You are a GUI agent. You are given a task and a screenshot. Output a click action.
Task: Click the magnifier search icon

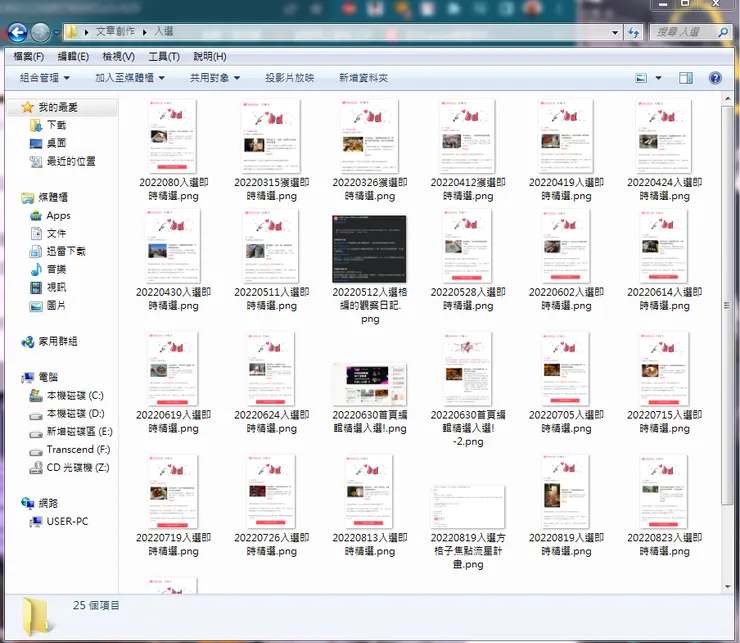pyautogui.click(x=723, y=32)
